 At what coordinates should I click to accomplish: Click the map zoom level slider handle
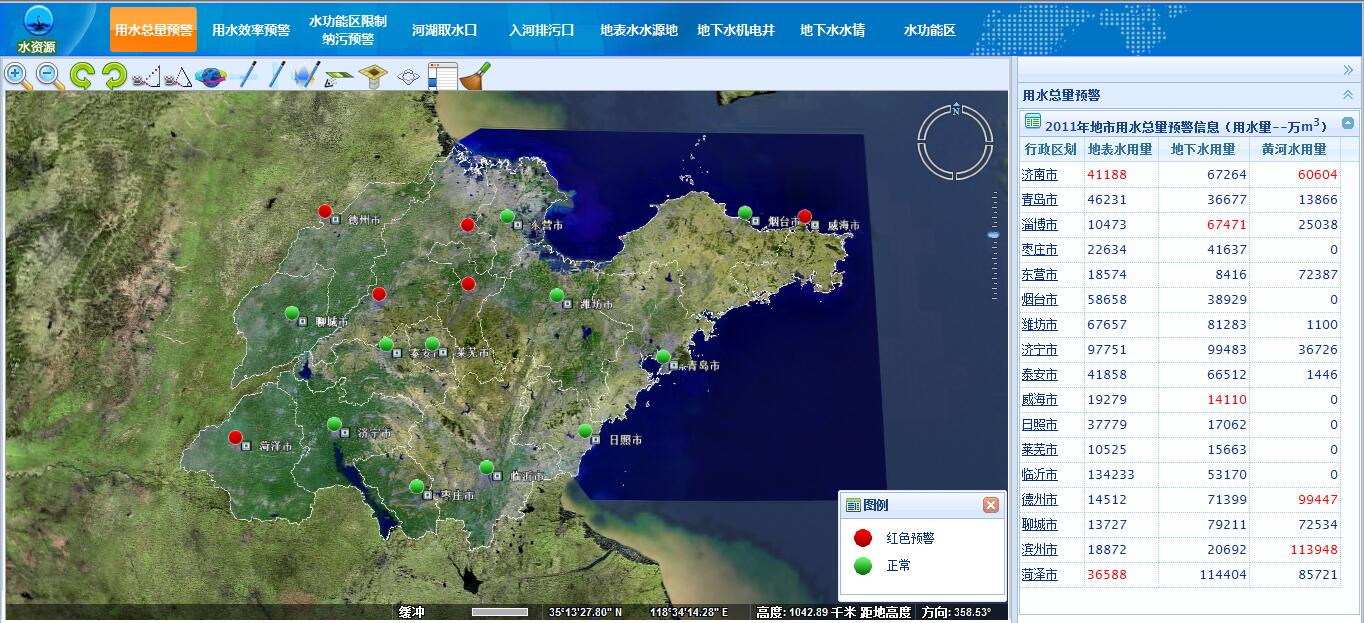tap(993, 235)
